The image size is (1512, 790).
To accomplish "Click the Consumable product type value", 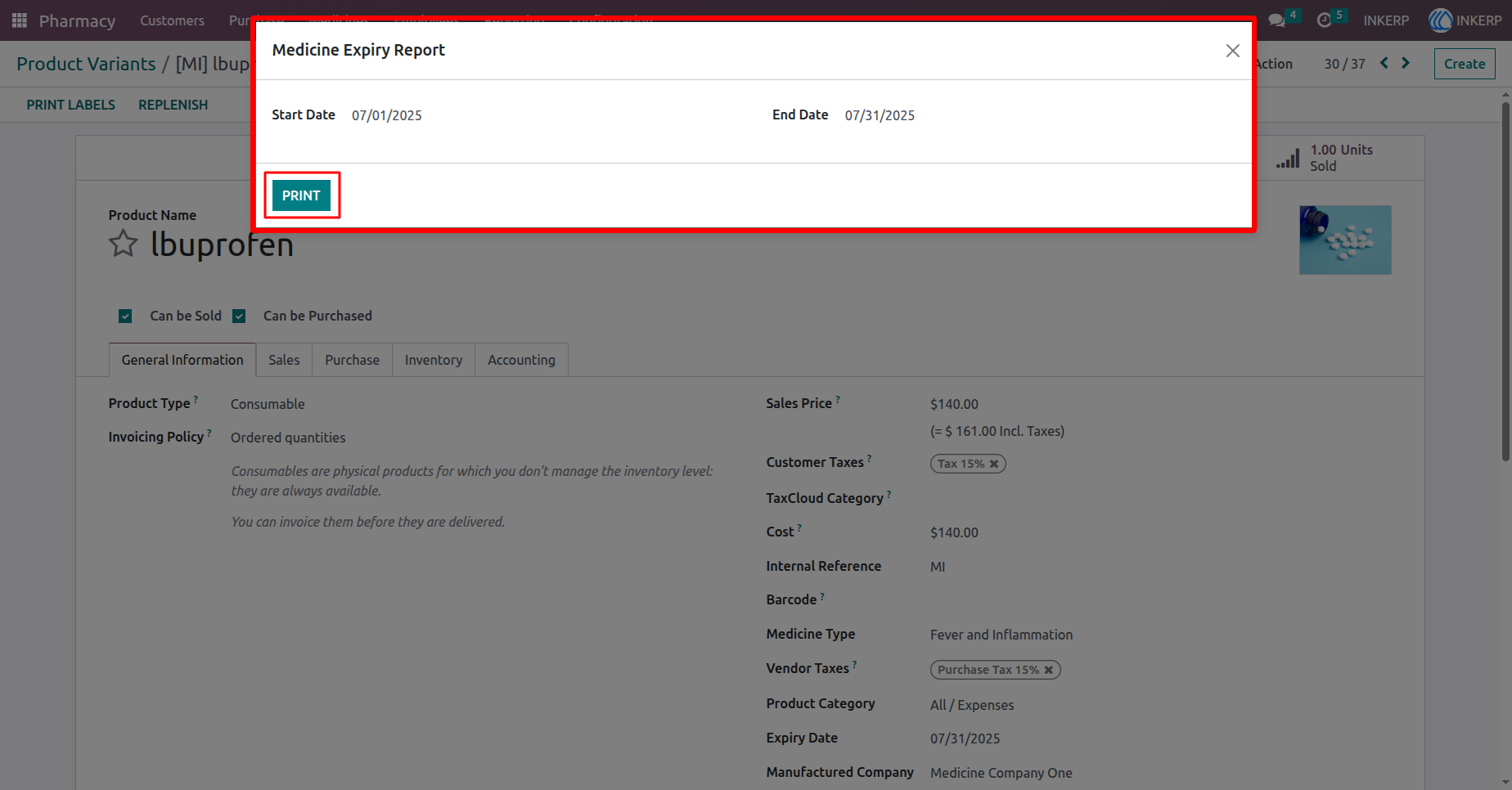I will coord(268,404).
